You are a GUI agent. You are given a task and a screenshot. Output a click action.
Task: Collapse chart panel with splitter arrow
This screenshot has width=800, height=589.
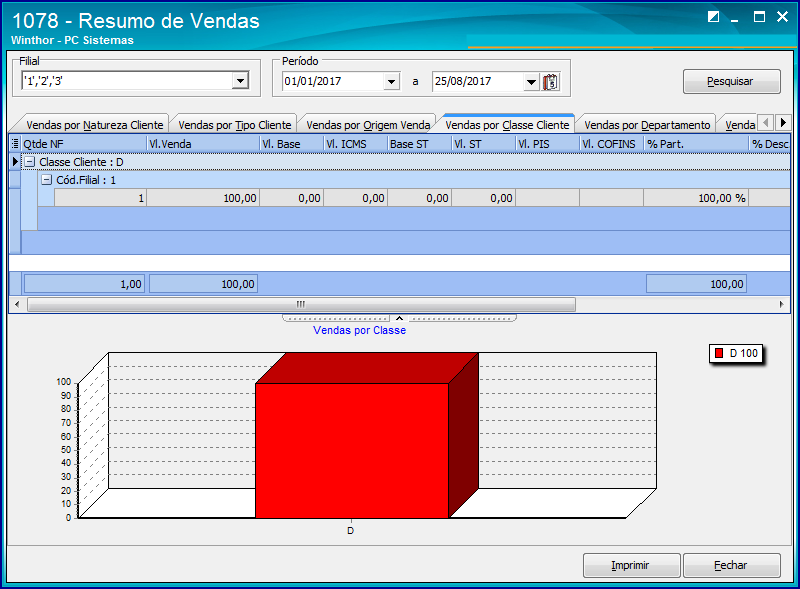(x=399, y=318)
